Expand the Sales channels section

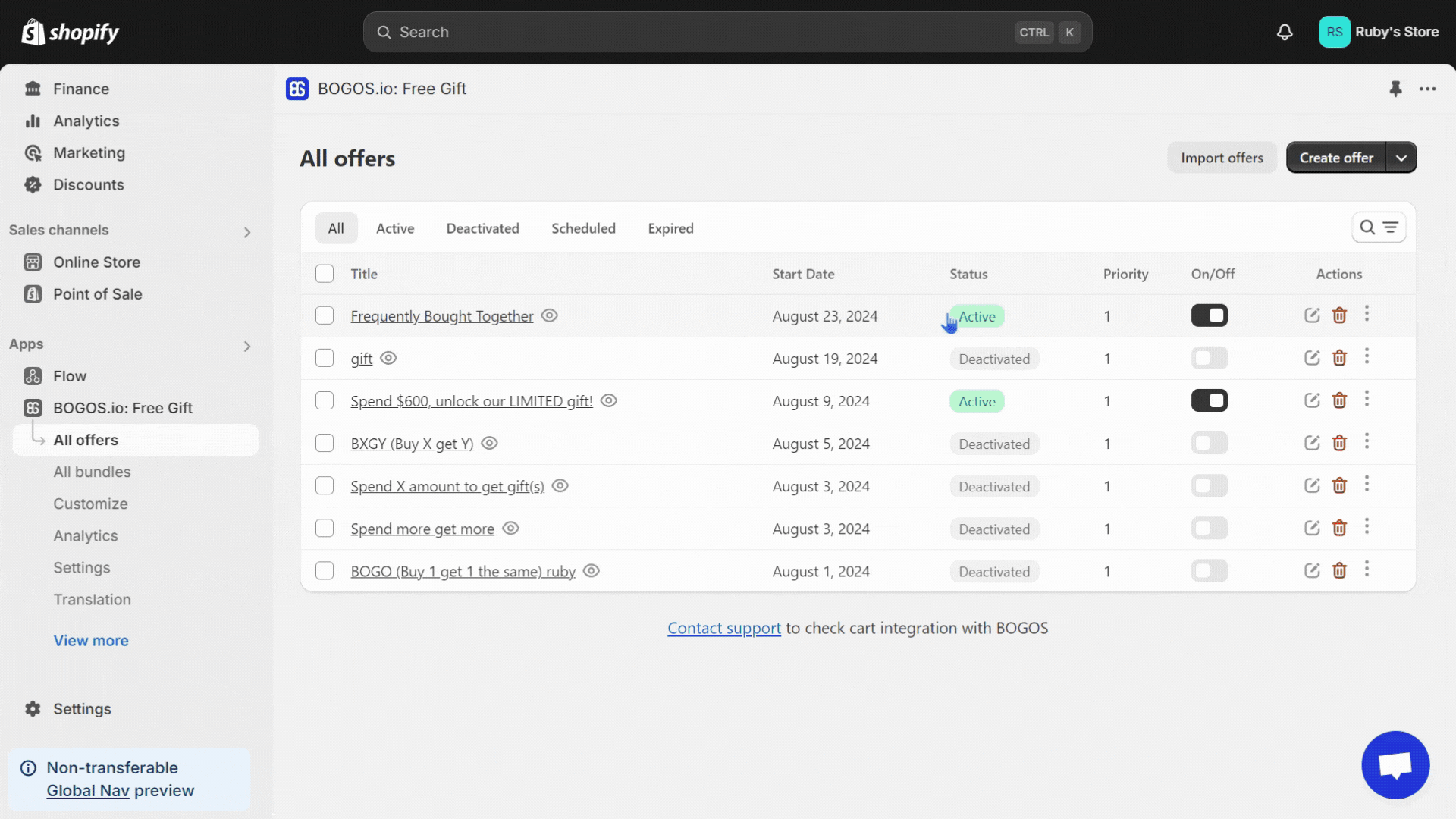247,232
